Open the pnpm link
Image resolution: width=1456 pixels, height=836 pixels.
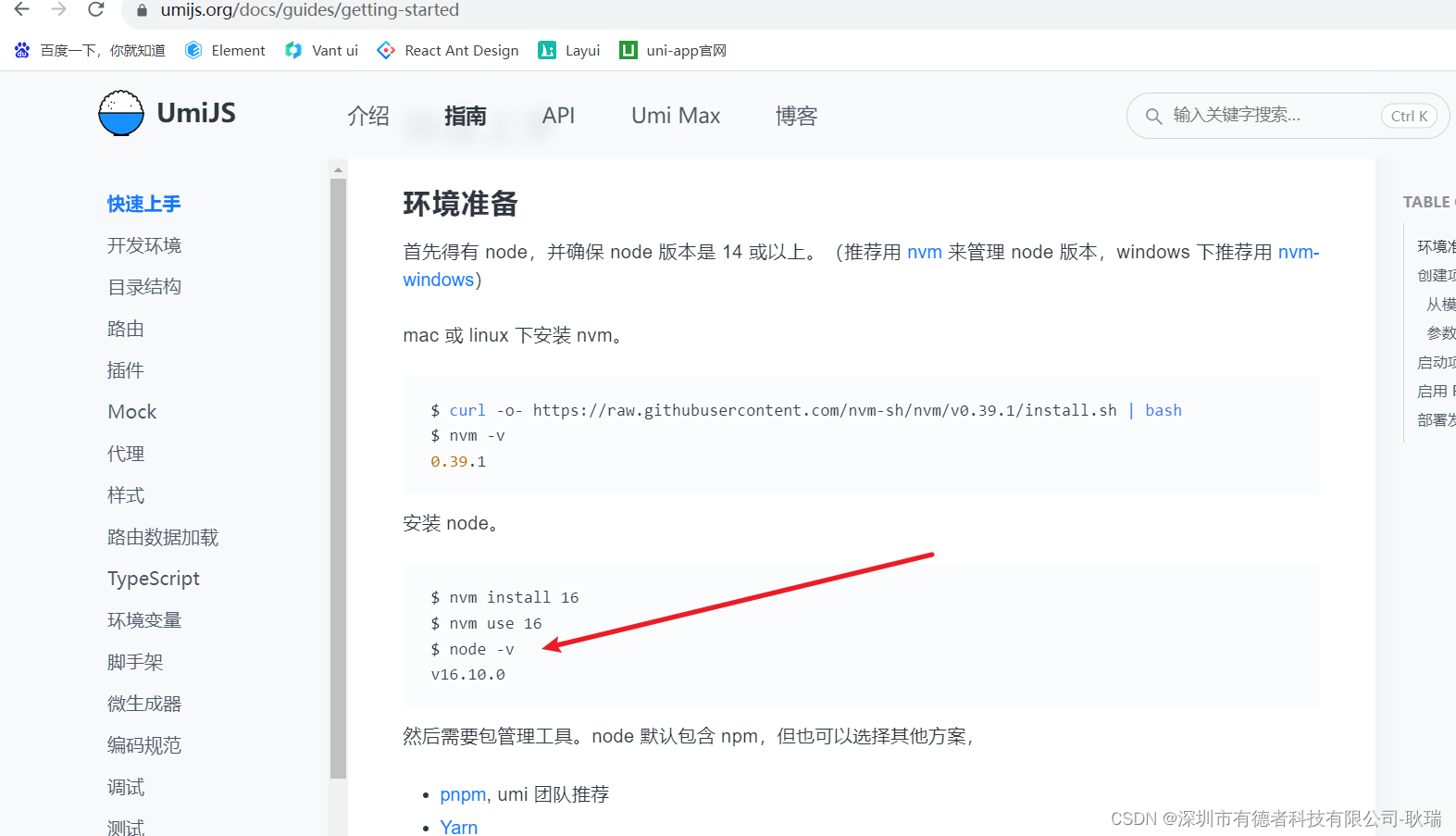[x=463, y=794]
